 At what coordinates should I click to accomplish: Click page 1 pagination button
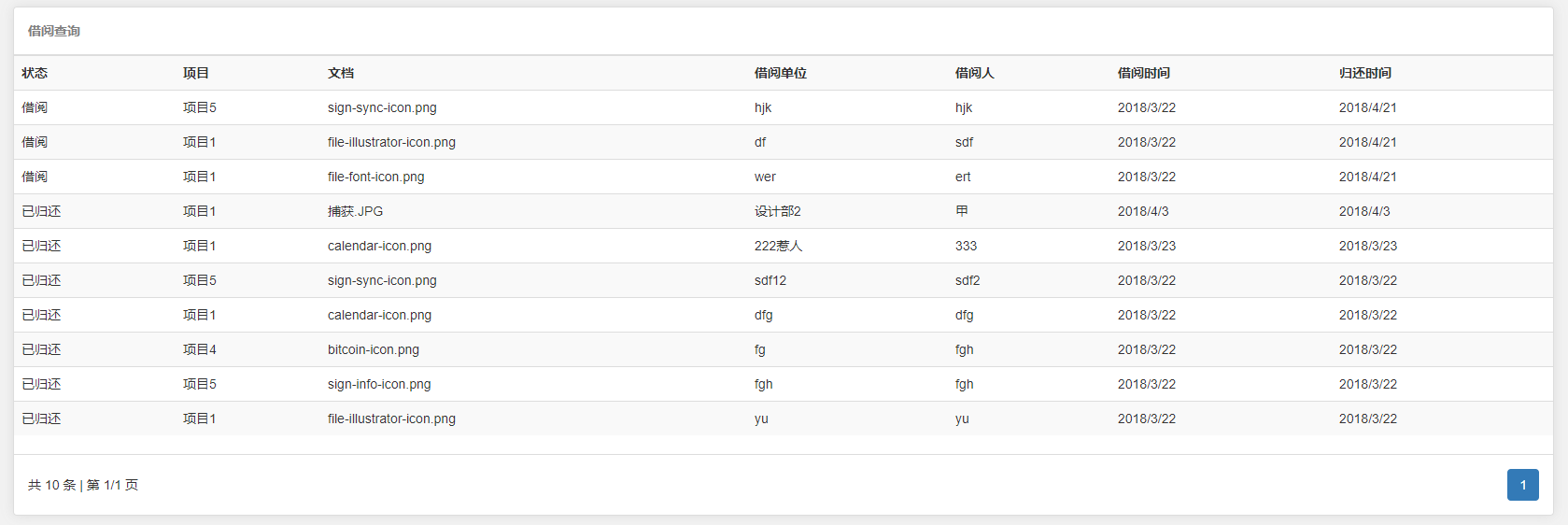pyautogui.click(x=1522, y=485)
